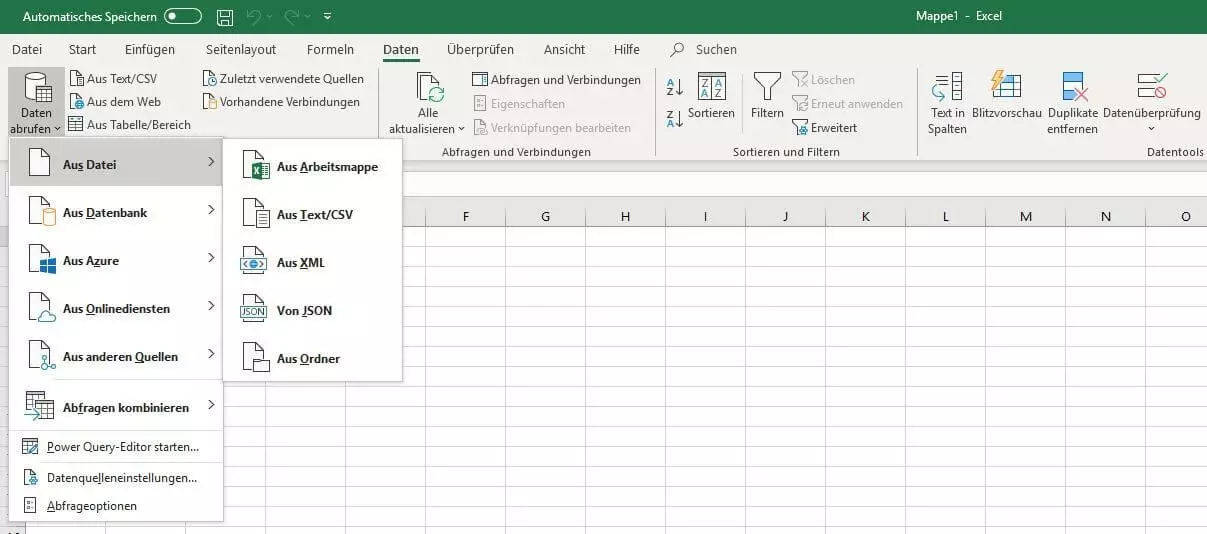The height and width of the screenshot is (534, 1207).
Task: Click the Datenüberprüfung icon
Action: tap(1151, 86)
